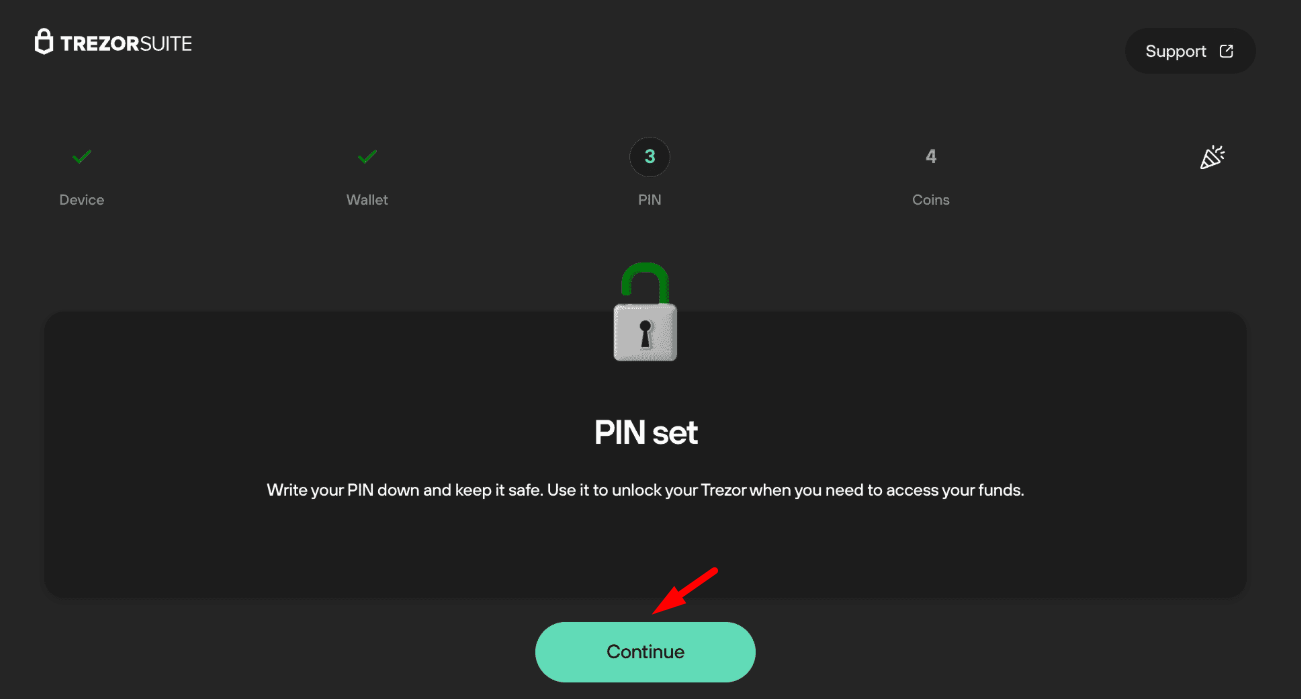Select the PIN step label
The height and width of the screenshot is (699, 1301).
(x=650, y=200)
